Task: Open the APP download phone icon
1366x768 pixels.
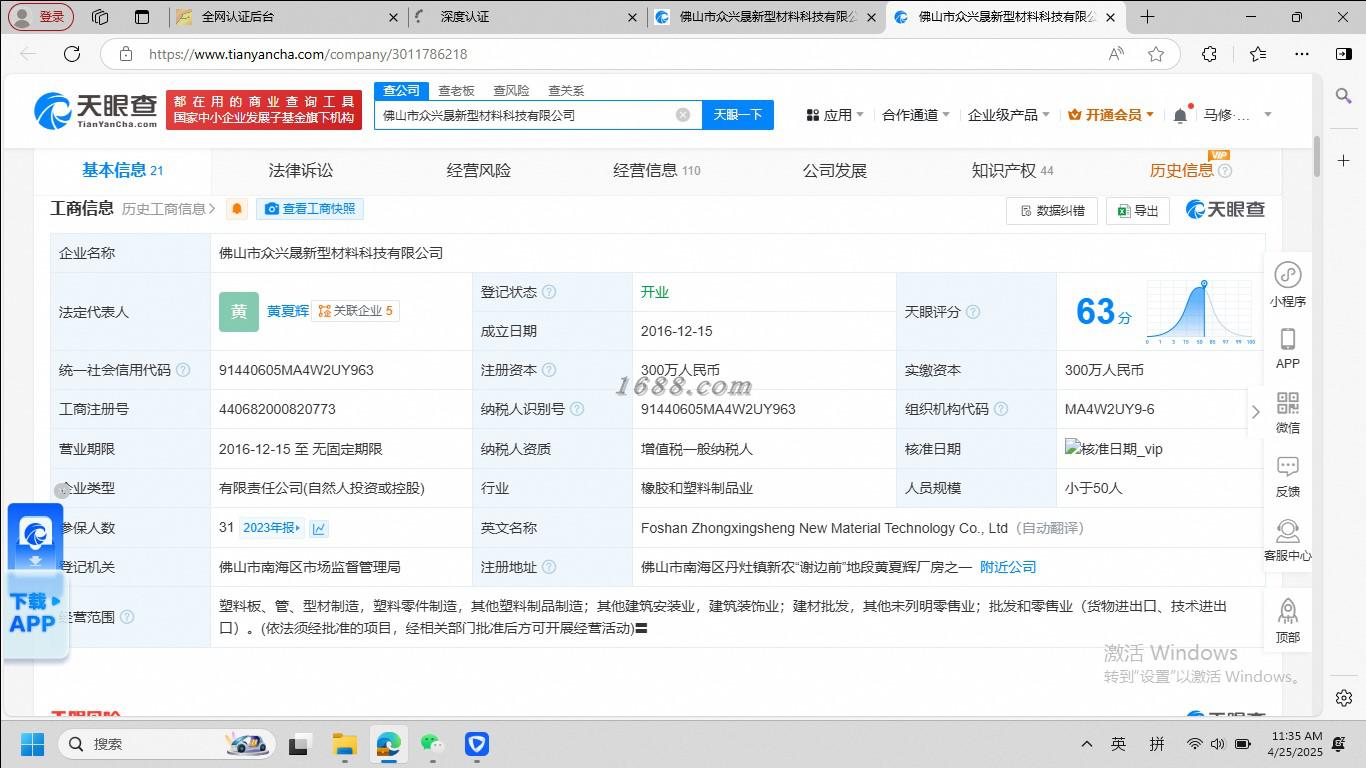Action: [x=1288, y=348]
